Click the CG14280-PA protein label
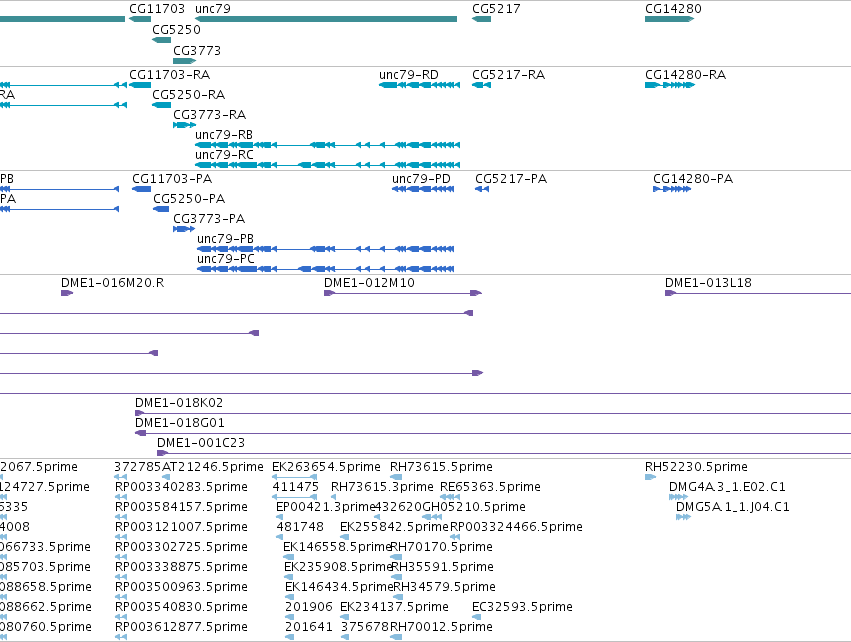Image resolution: width=851 pixels, height=642 pixels. (x=693, y=179)
